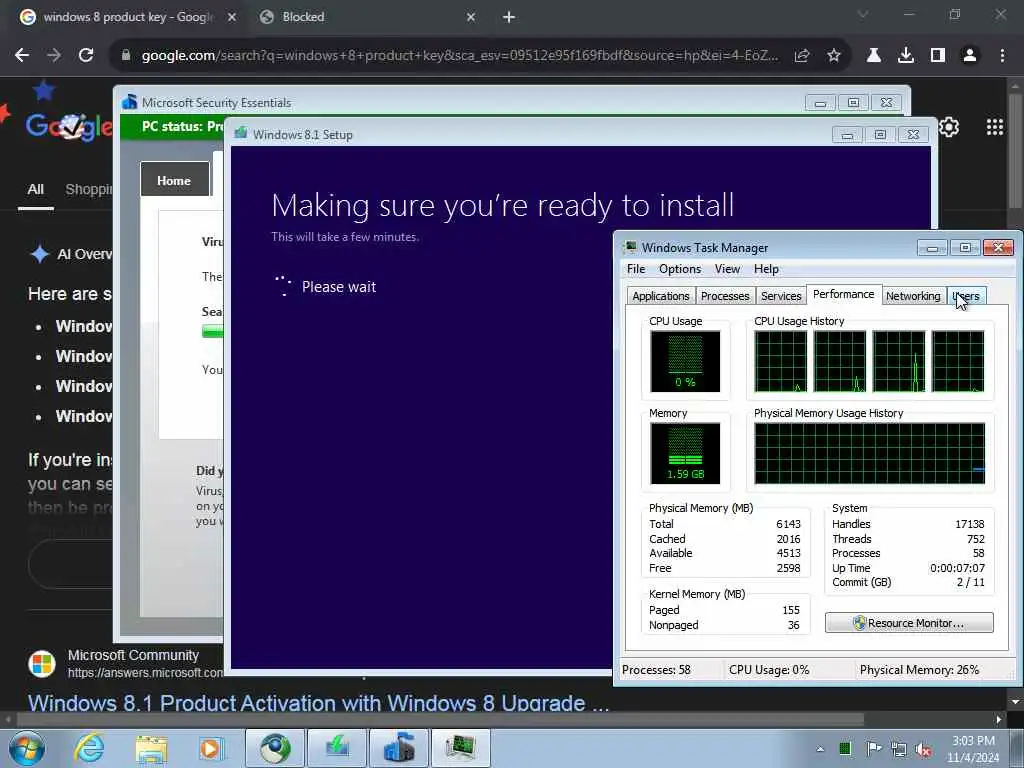Switch to Applications tab
Image resolution: width=1024 pixels, height=768 pixels.
pos(660,296)
